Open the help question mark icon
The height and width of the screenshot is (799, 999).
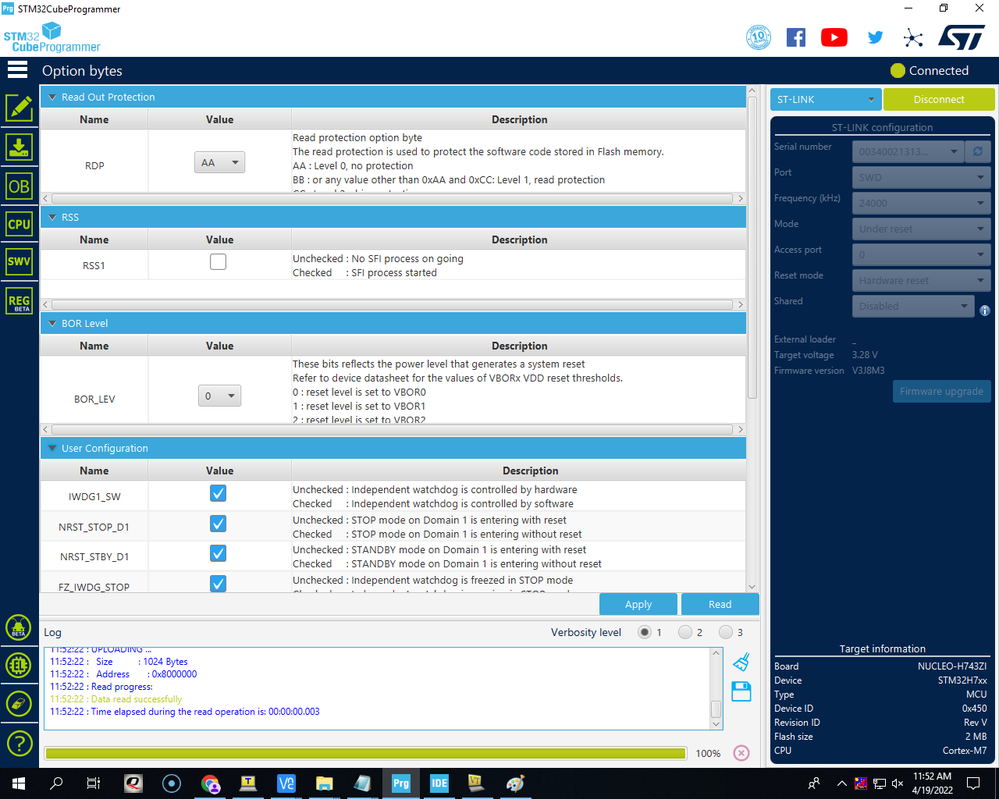(x=19, y=744)
